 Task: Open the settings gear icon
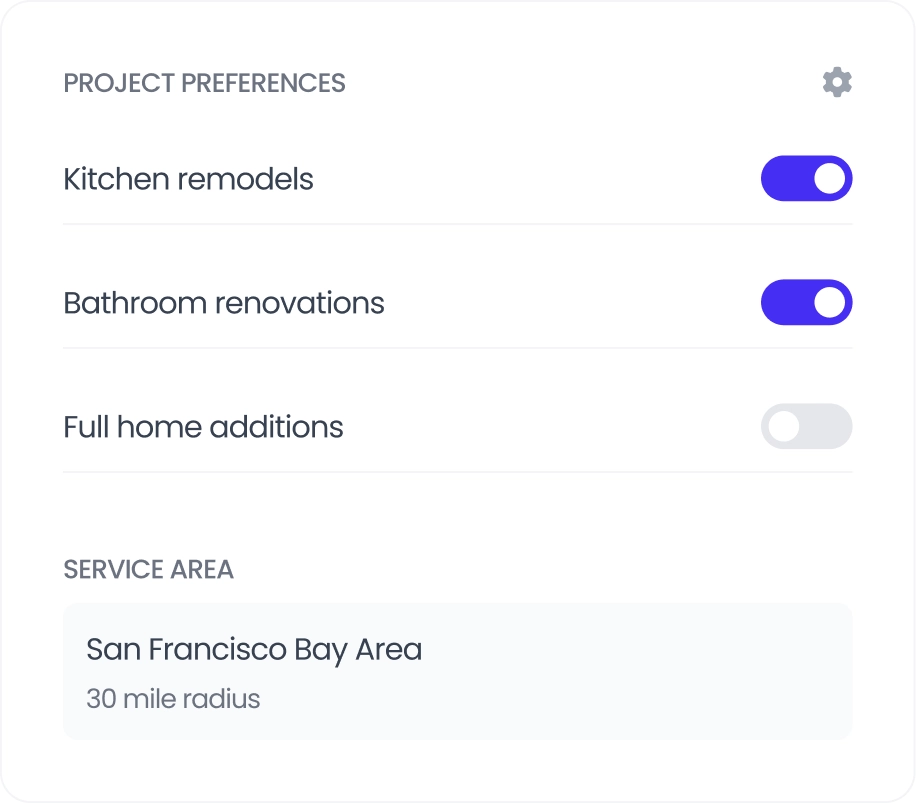click(x=837, y=82)
